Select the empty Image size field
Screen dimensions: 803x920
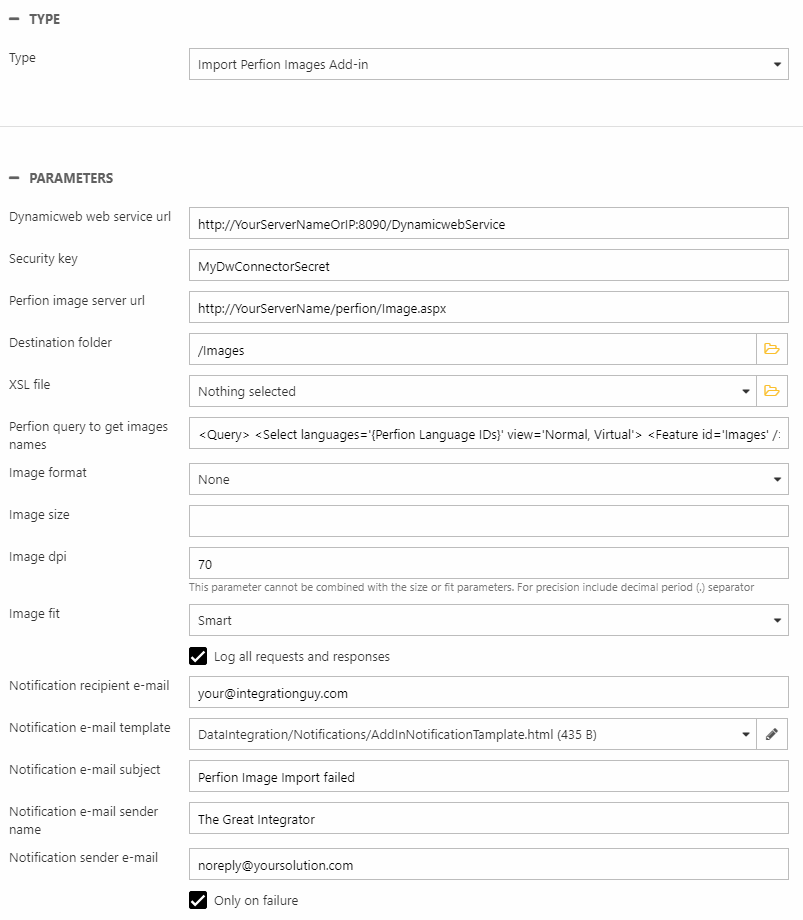pyautogui.click(x=488, y=521)
